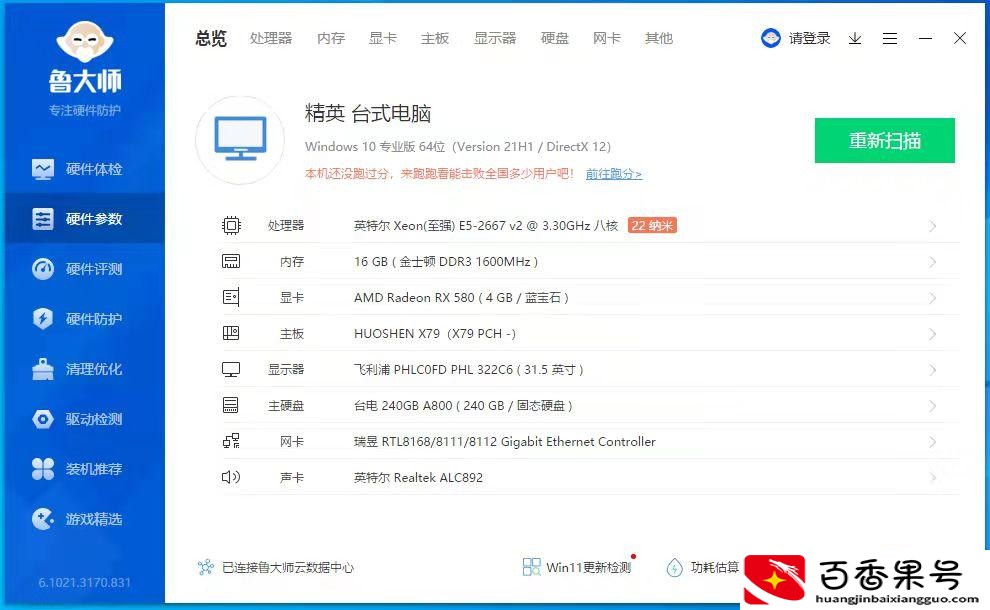Click the large desktop computer icon

(240, 140)
